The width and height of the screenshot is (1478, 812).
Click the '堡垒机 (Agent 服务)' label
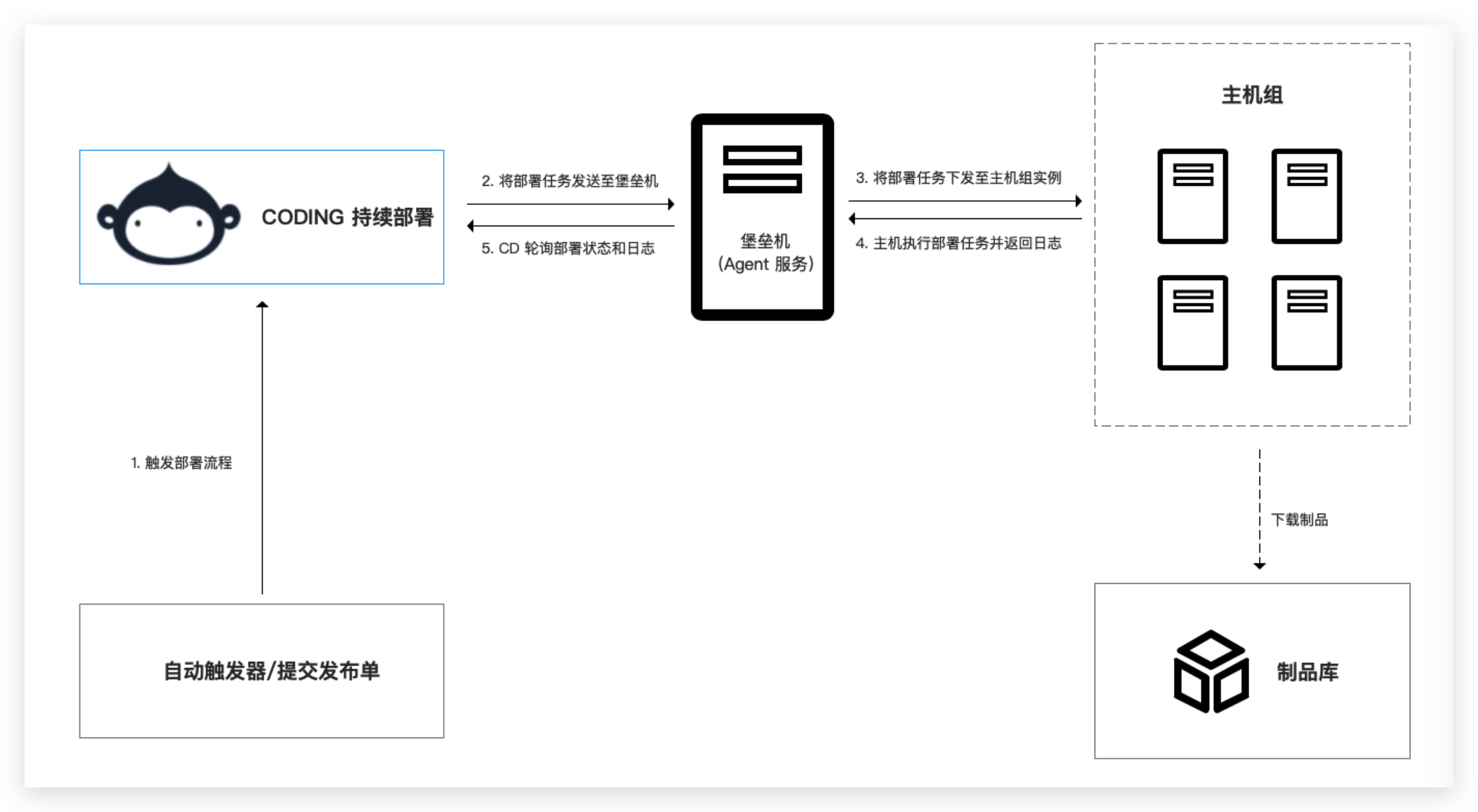765,253
